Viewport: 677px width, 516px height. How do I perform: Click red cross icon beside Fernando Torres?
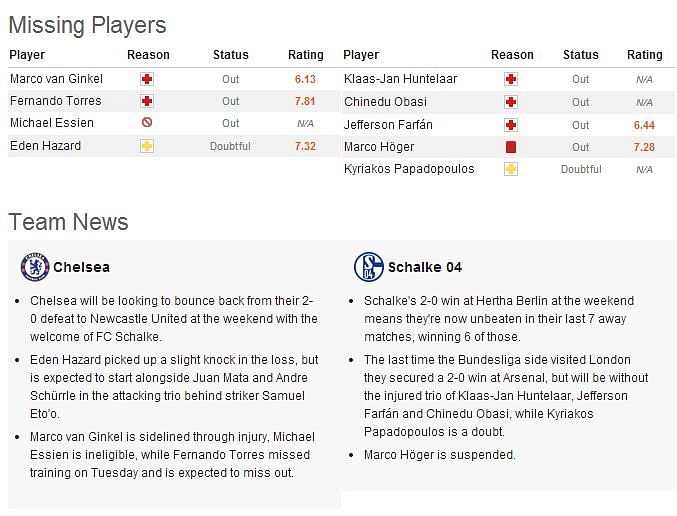(x=147, y=101)
